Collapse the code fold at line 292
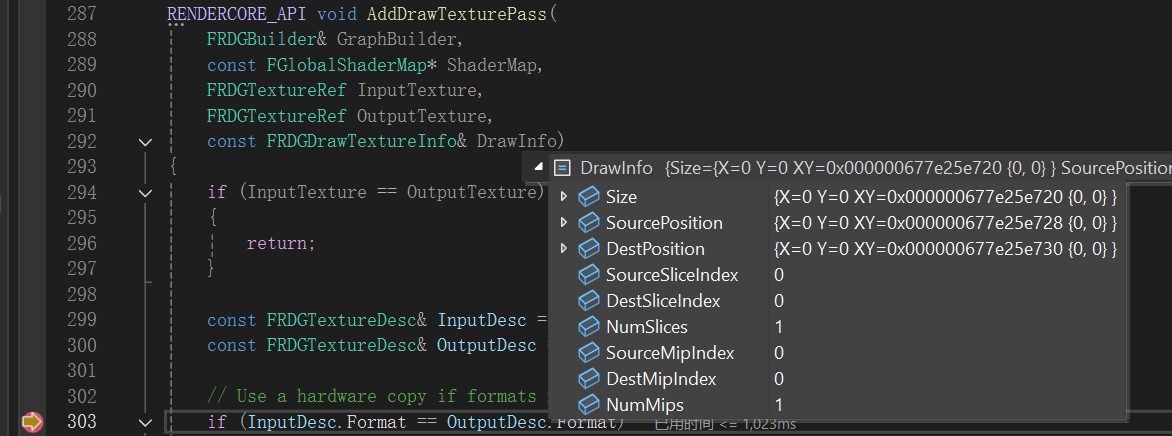The height and width of the screenshot is (436, 1172). (x=145, y=141)
